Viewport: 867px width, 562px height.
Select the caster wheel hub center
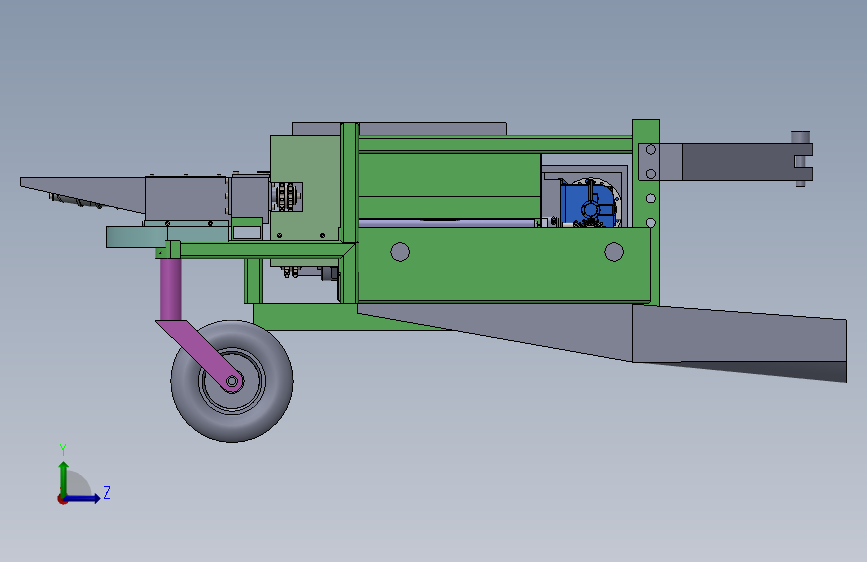[x=232, y=381]
